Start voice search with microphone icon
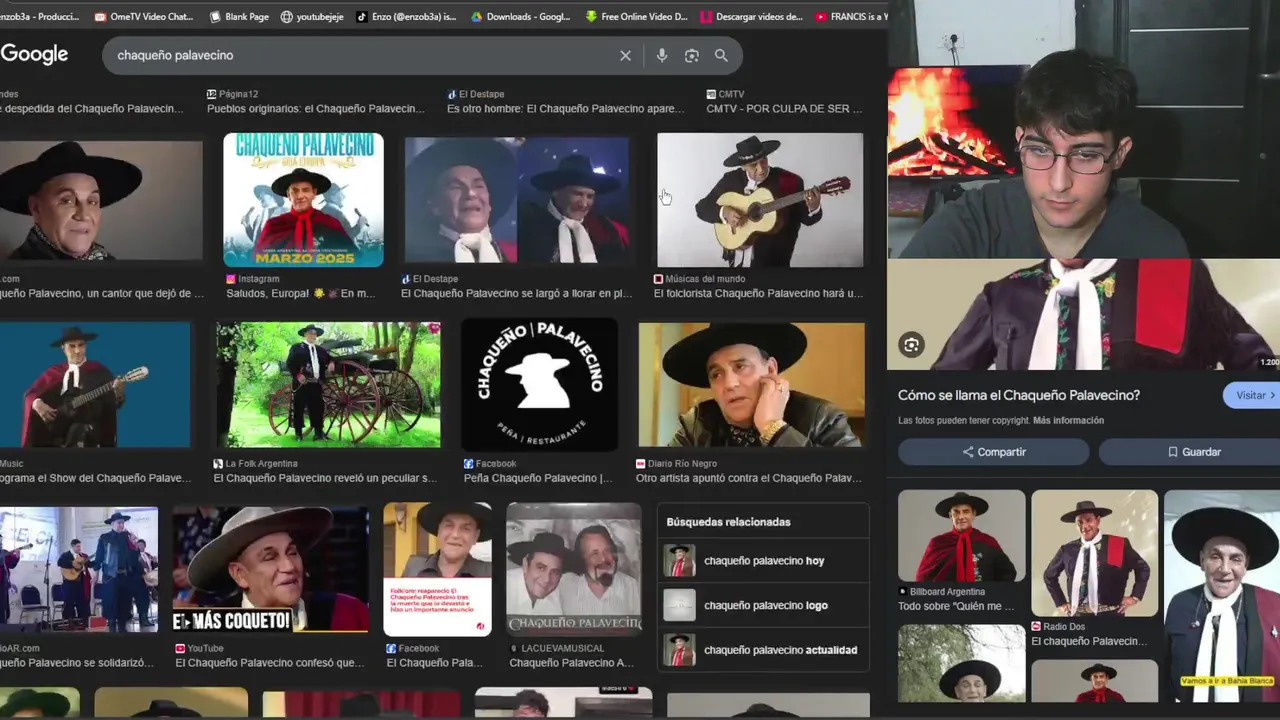Screen dimensions: 1280x720 point(662,56)
